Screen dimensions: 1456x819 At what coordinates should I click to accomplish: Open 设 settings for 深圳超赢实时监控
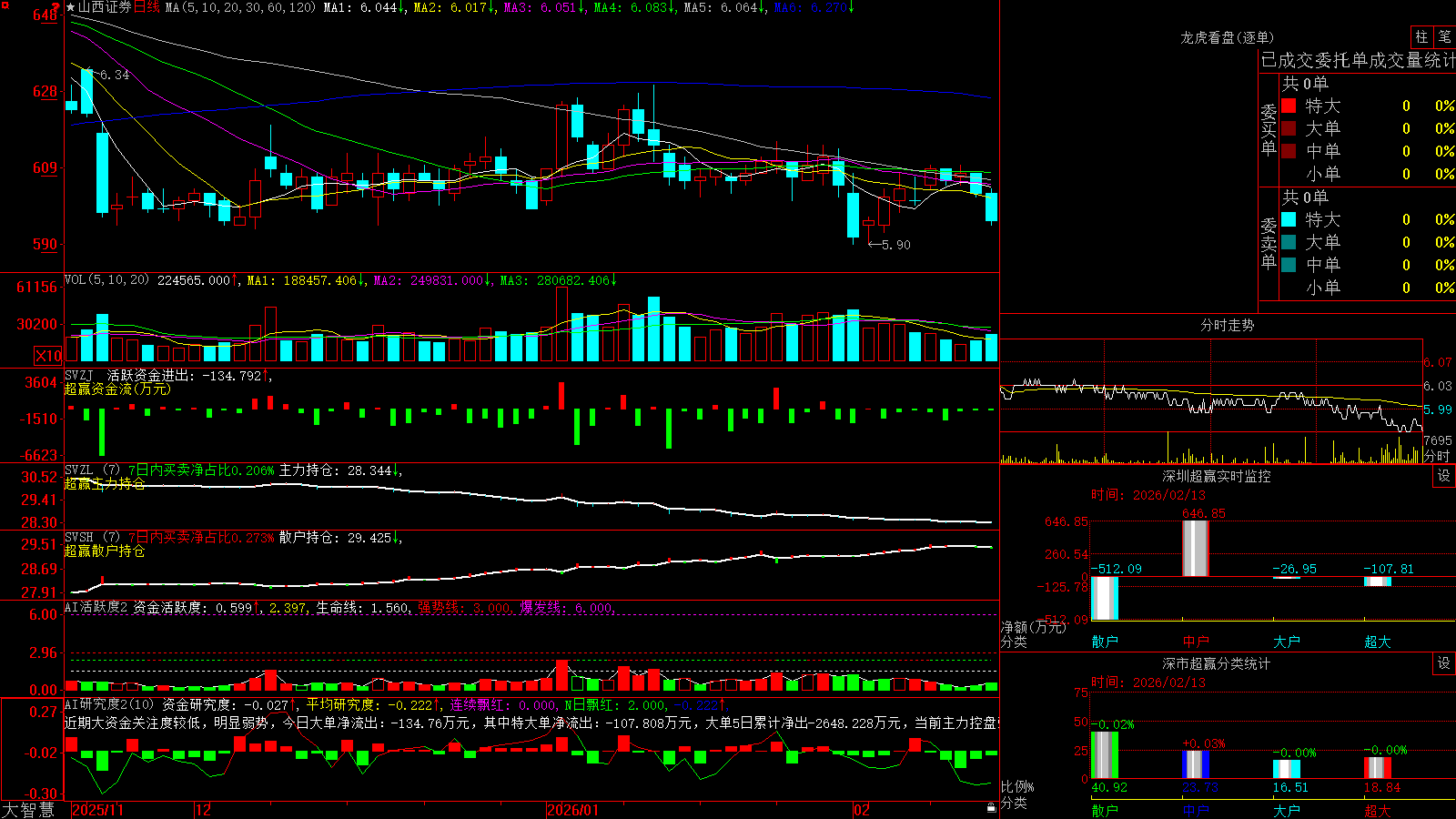point(1444,476)
